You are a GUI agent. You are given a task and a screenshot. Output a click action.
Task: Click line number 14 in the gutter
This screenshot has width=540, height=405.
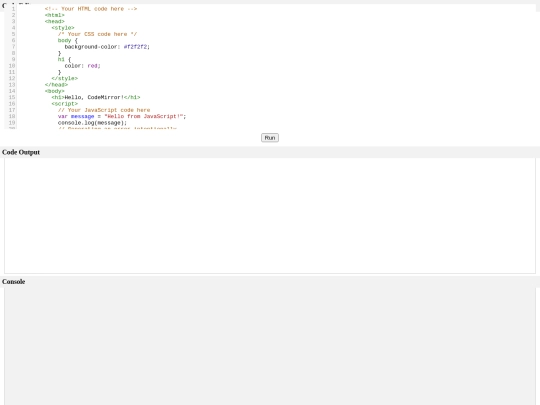[12, 91]
